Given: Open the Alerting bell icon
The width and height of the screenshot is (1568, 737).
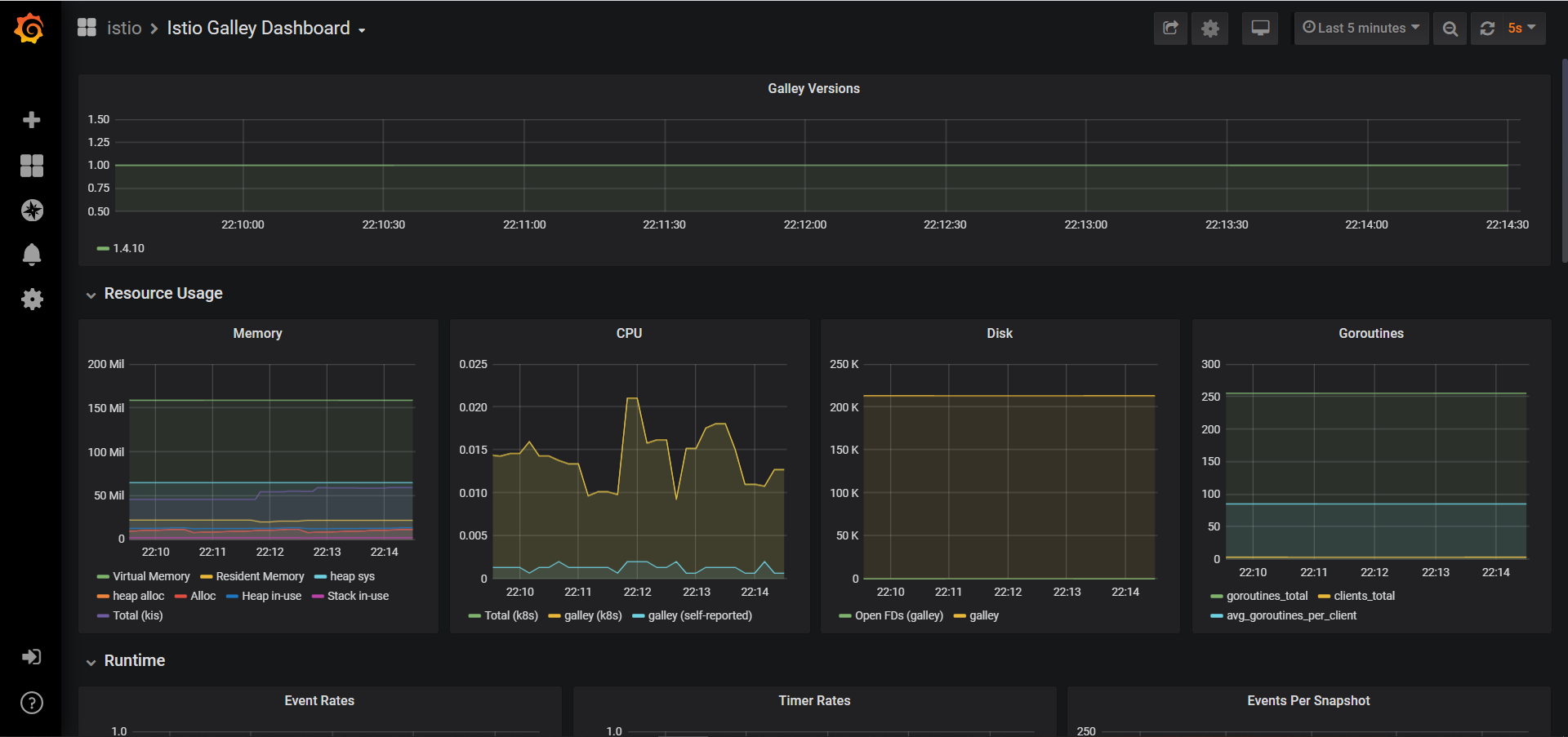Looking at the screenshot, I should pyautogui.click(x=32, y=255).
